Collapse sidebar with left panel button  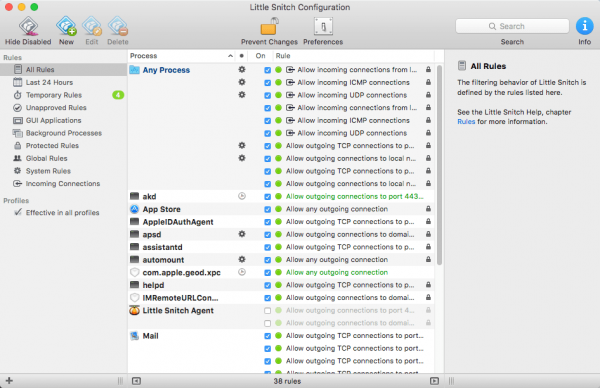[x=136, y=381]
